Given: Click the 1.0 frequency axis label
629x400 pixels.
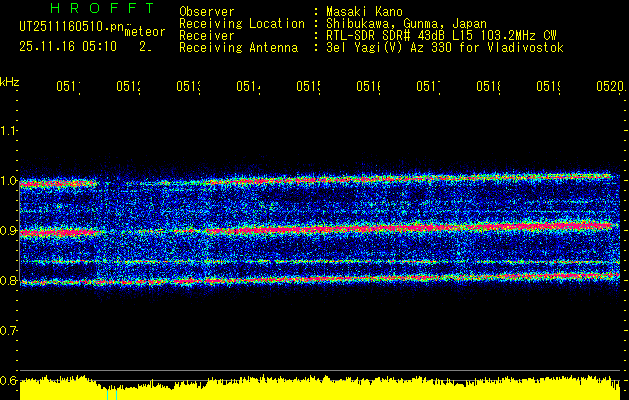Looking at the screenshot, I should [8, 181].
